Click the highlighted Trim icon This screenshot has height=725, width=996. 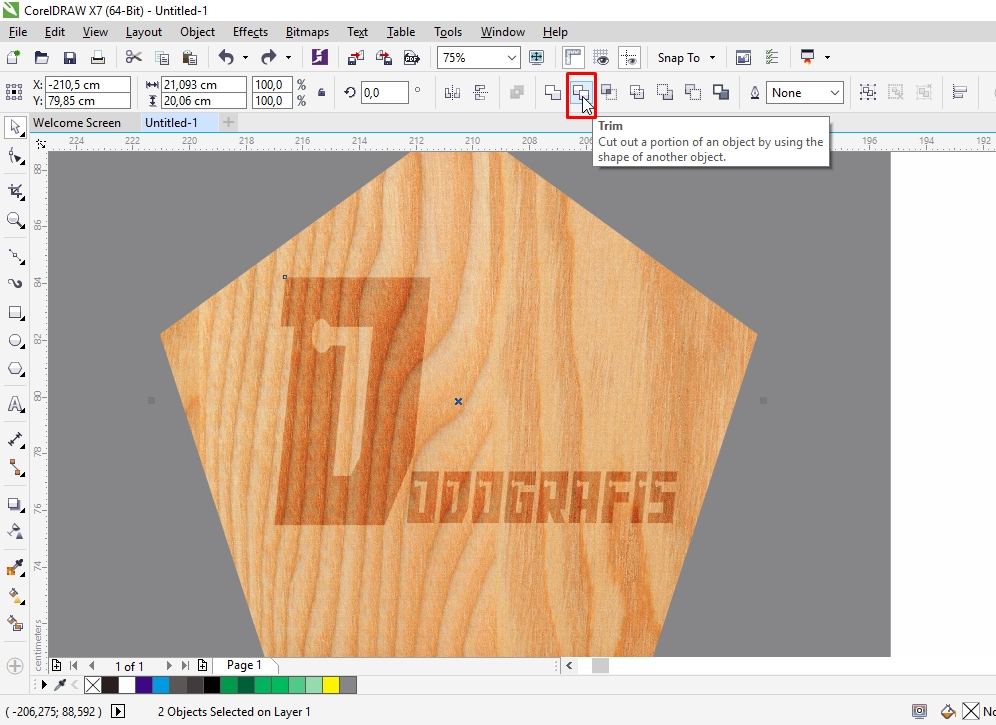point(582,92)
